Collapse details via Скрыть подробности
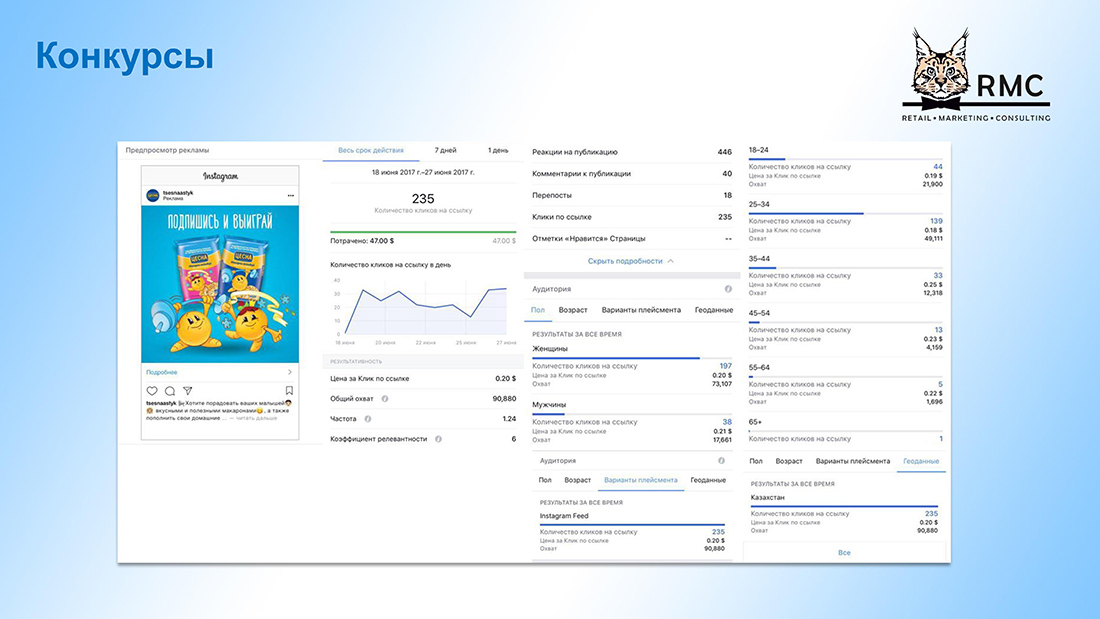 click(630, 261)
